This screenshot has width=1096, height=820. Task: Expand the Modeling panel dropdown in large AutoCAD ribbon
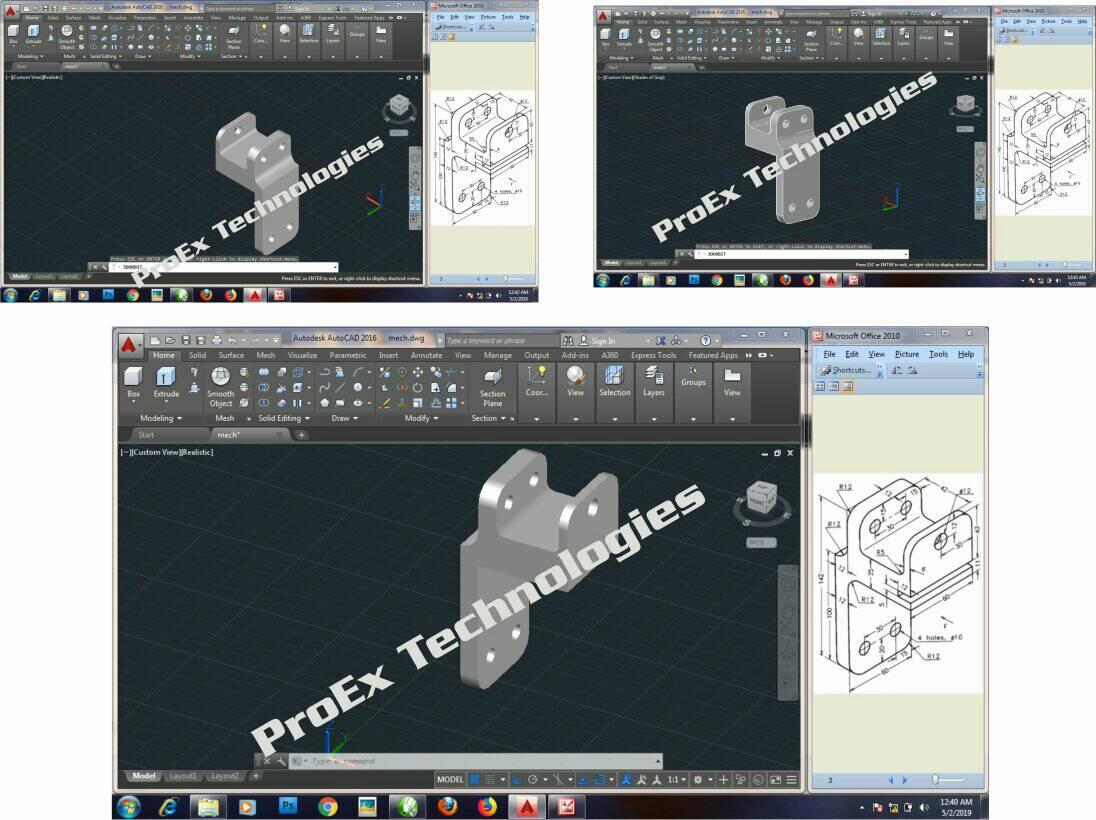tap(161, 418)
